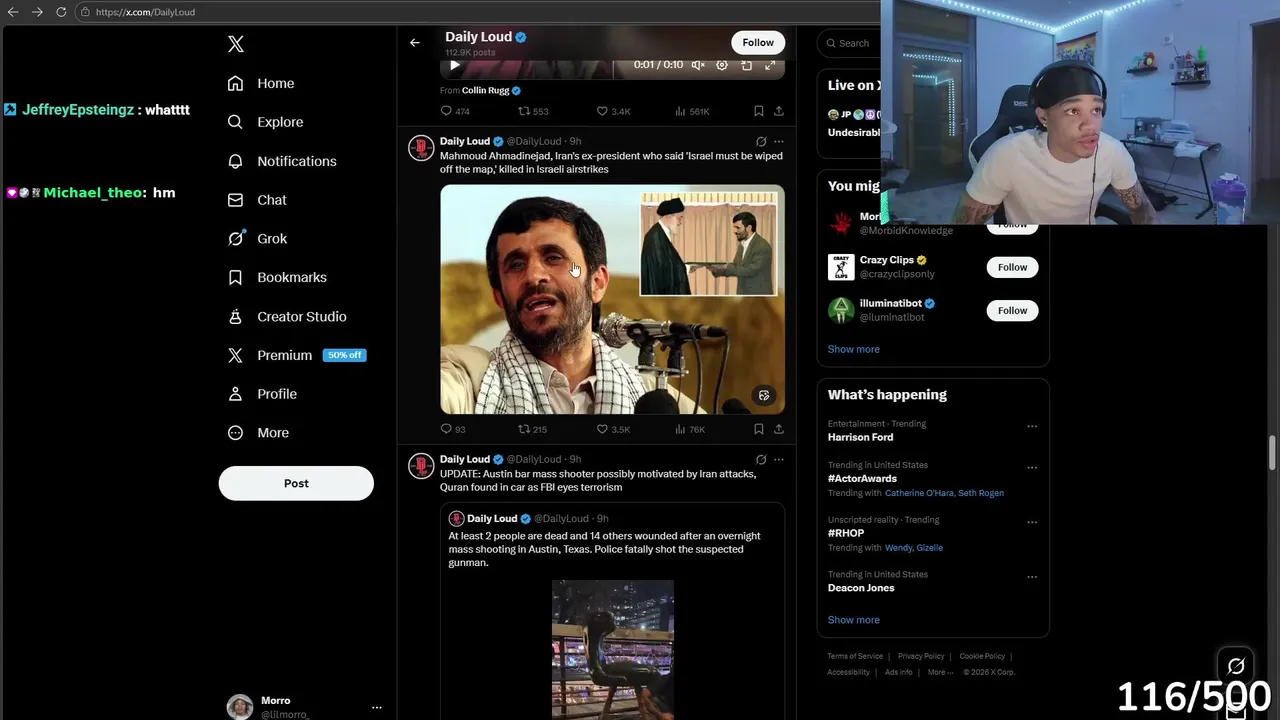Reply to post with 474 comments
This screenshot has height=720, width=1280.
(x=455, y=111)
